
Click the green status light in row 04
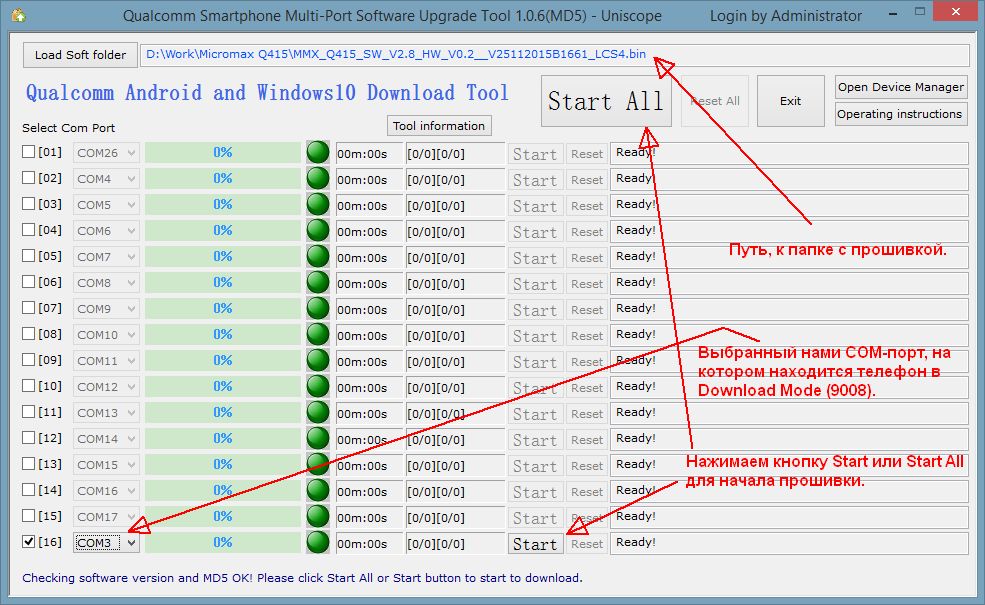click(318, 231)
